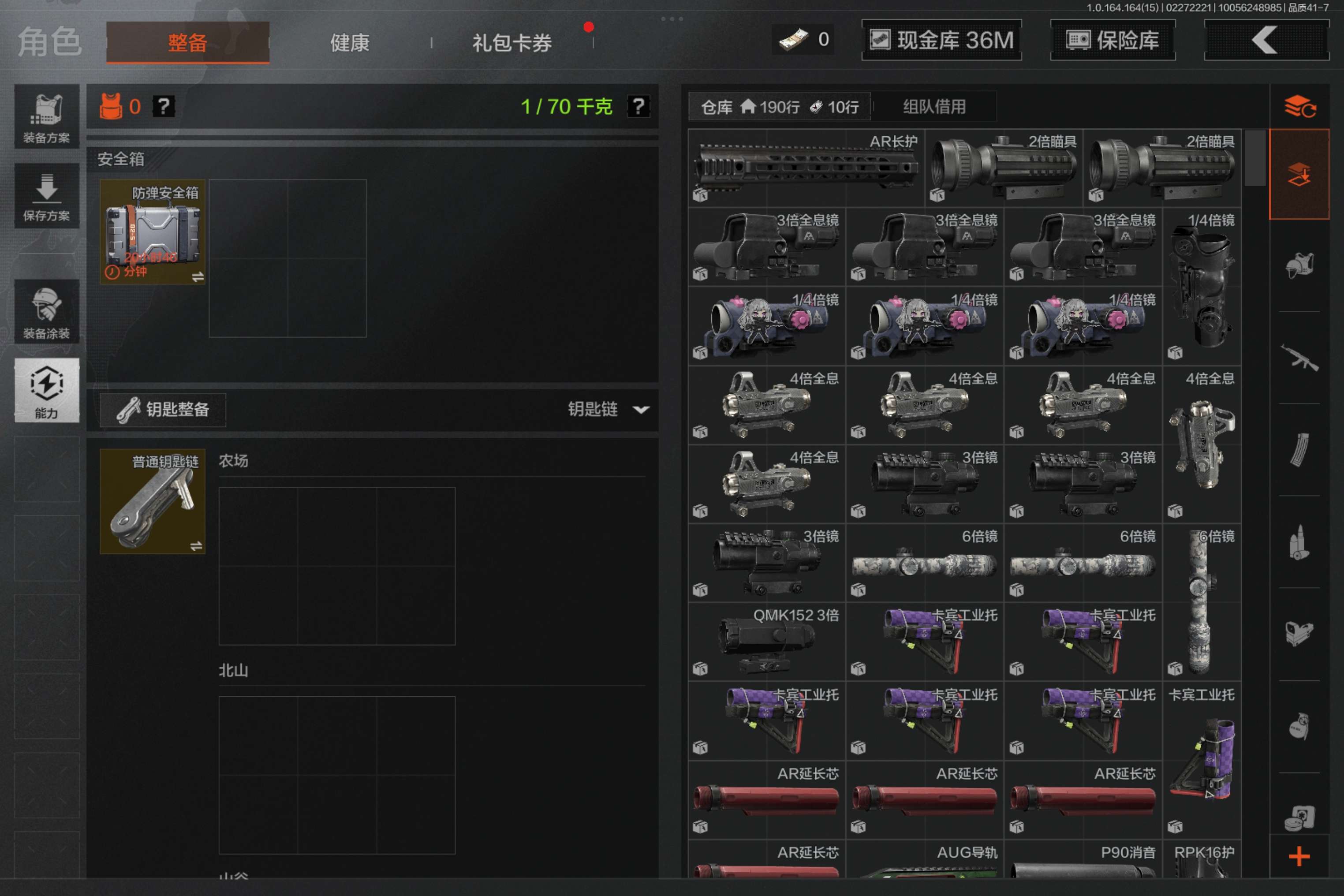Click the orange plus icon in sidebar
This screenshot has height=896, width=1344.
pos(1299,857)
